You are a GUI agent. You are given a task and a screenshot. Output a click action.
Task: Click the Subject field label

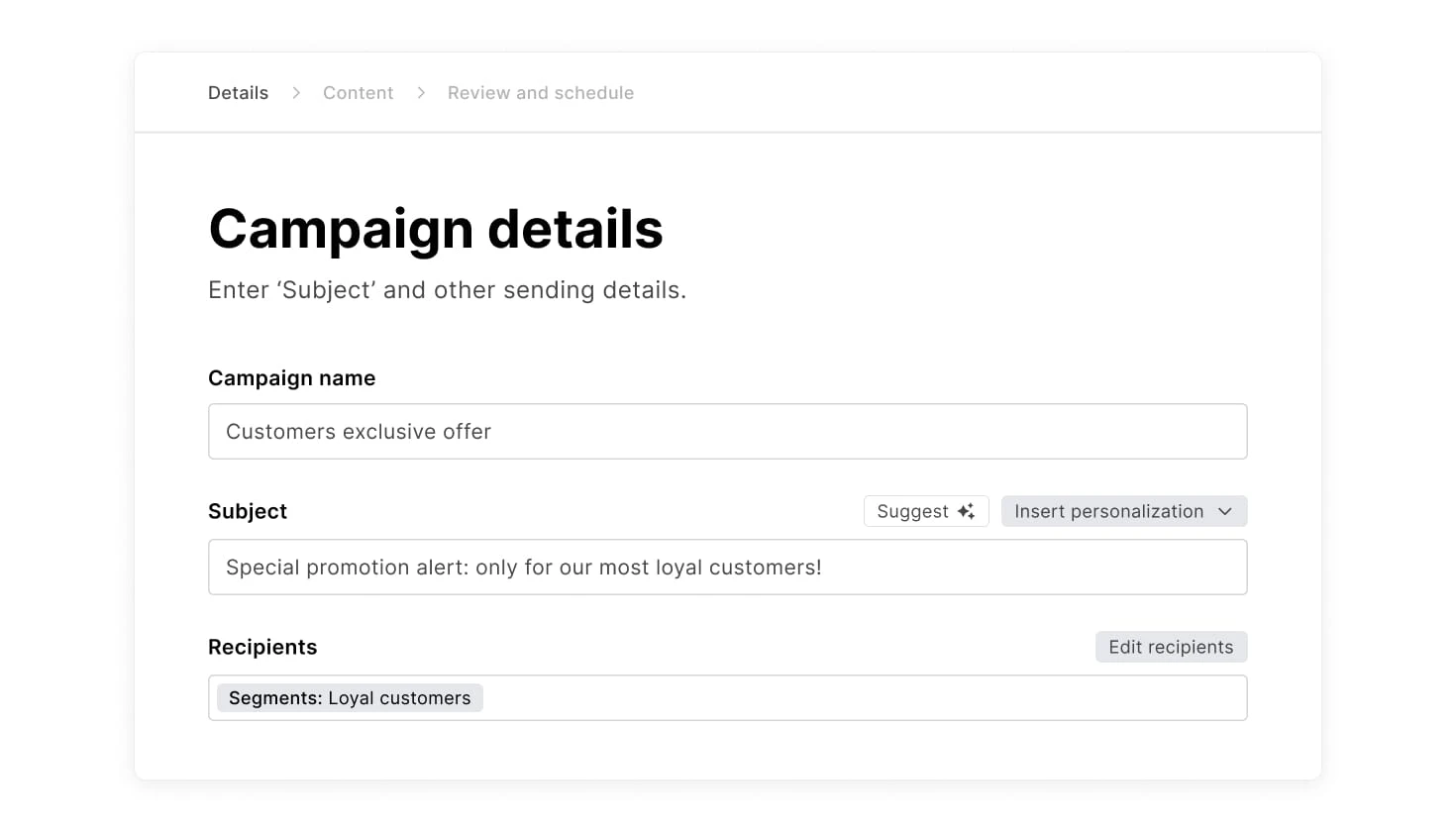[x=248, y=511]
